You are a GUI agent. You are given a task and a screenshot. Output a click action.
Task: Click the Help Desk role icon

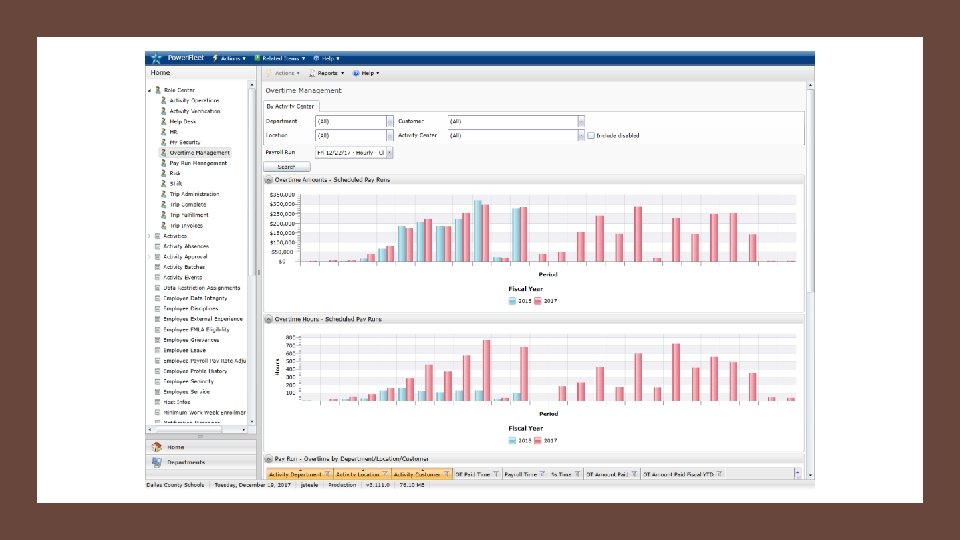[163, 121]
